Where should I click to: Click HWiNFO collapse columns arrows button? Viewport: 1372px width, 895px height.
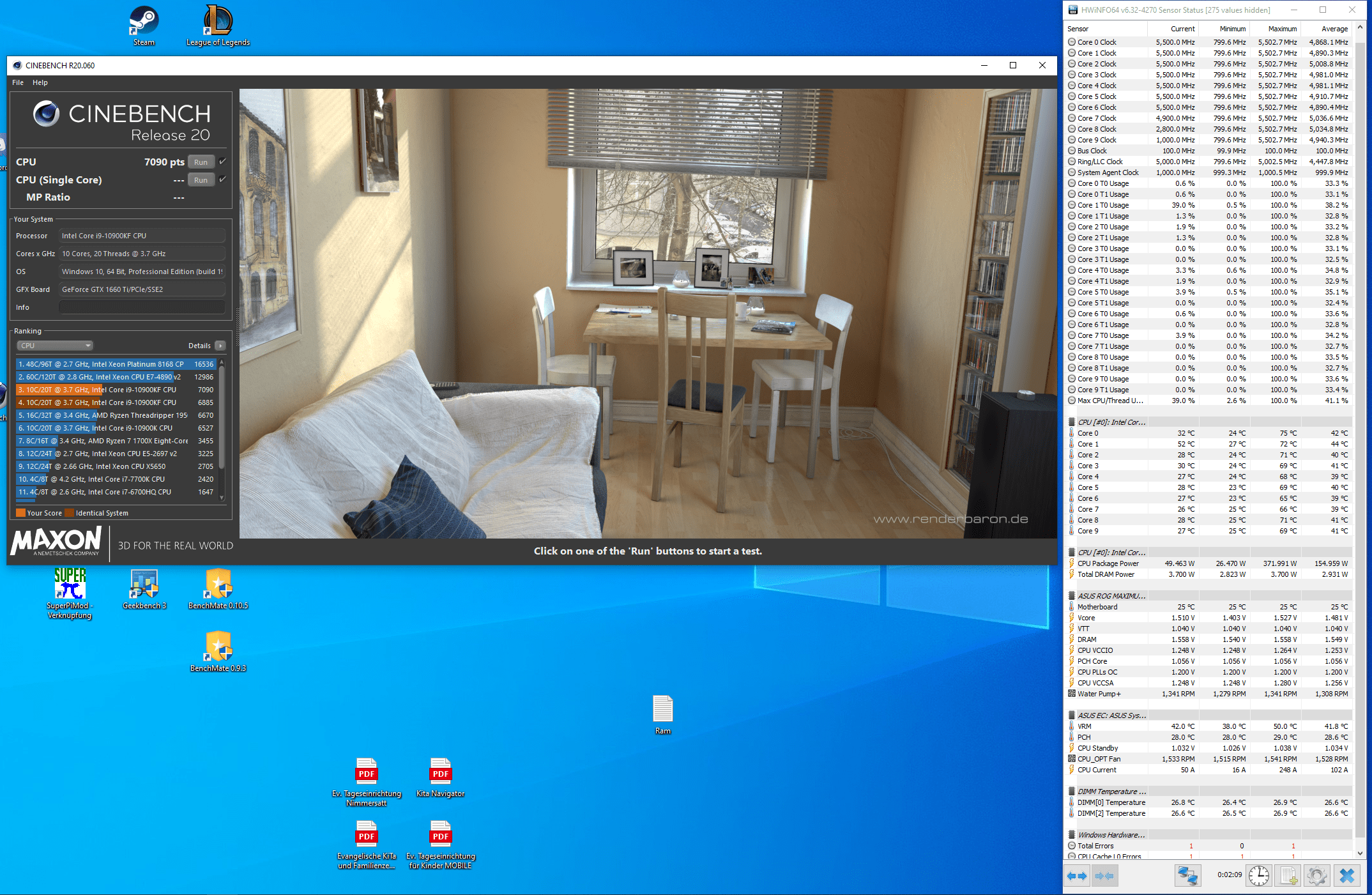(x=1105, y=875)
